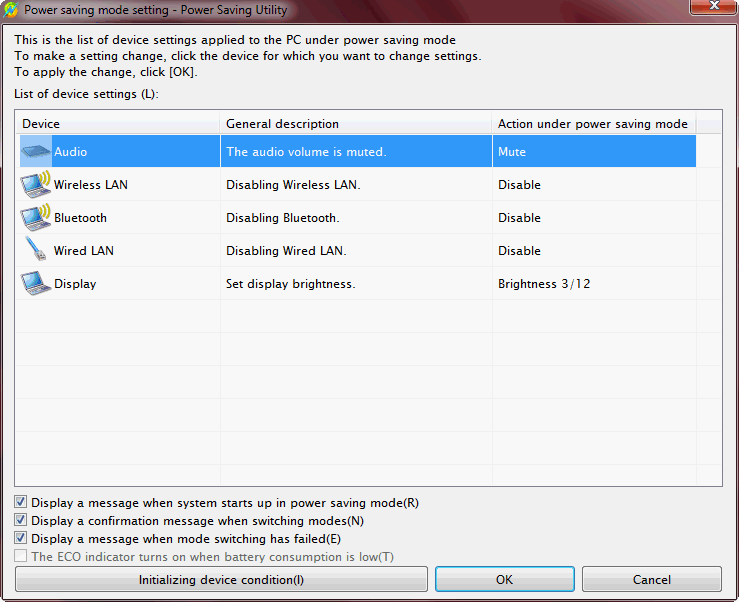Click the Device column header
The image size is (739, 602).
(x=118, y=124)
